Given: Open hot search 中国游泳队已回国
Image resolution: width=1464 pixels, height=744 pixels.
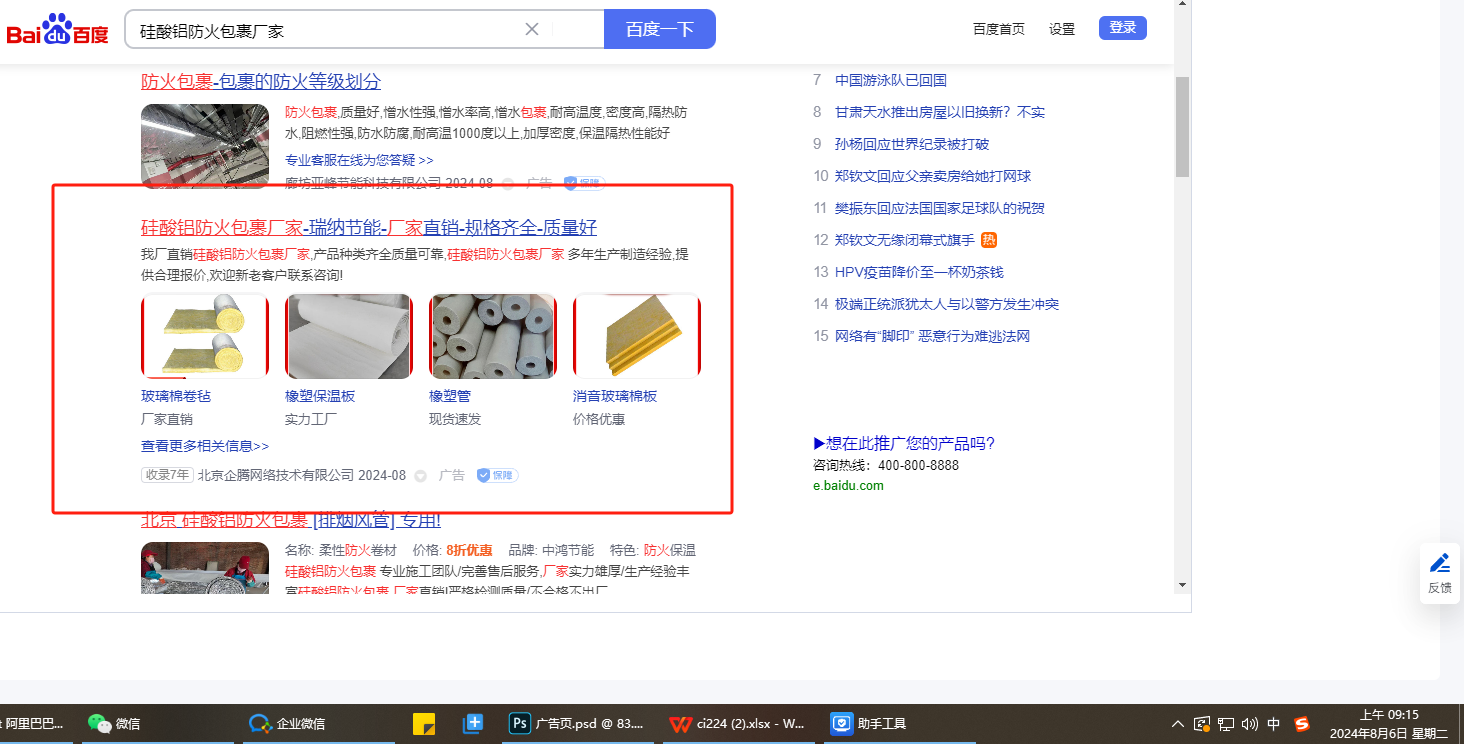Looking at the screenshot, I should [891, 80].
